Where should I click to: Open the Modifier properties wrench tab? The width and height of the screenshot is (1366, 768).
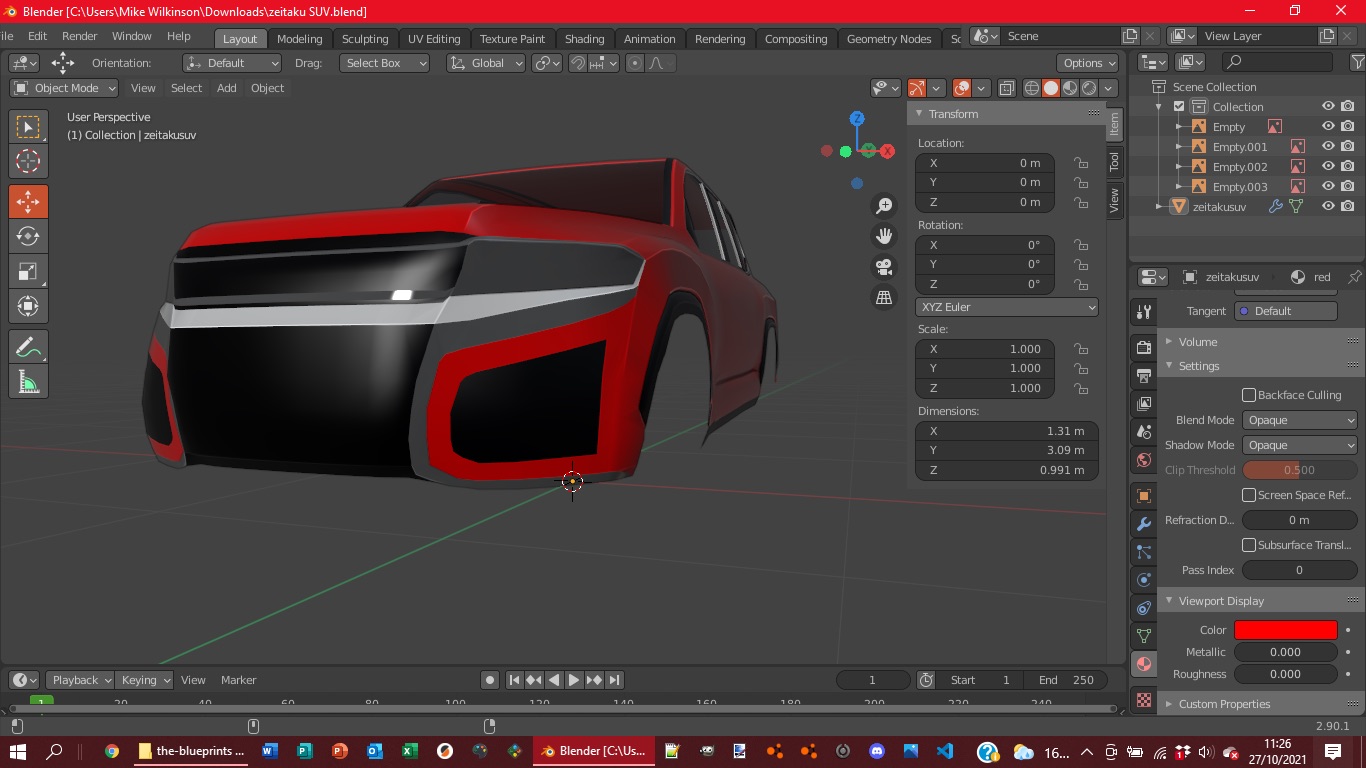point(1144,524)
